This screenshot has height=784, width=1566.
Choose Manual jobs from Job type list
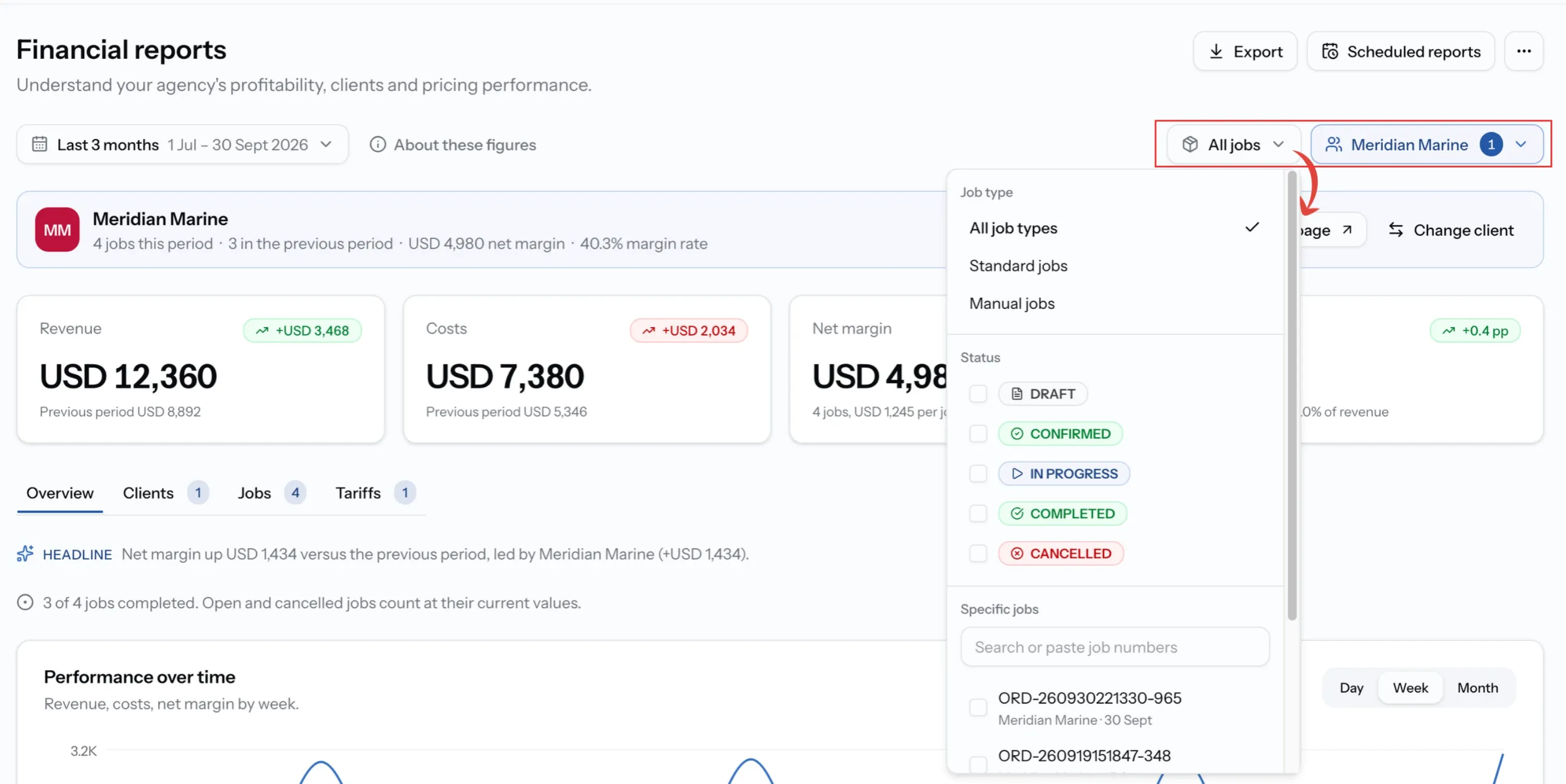(1115, 304)
